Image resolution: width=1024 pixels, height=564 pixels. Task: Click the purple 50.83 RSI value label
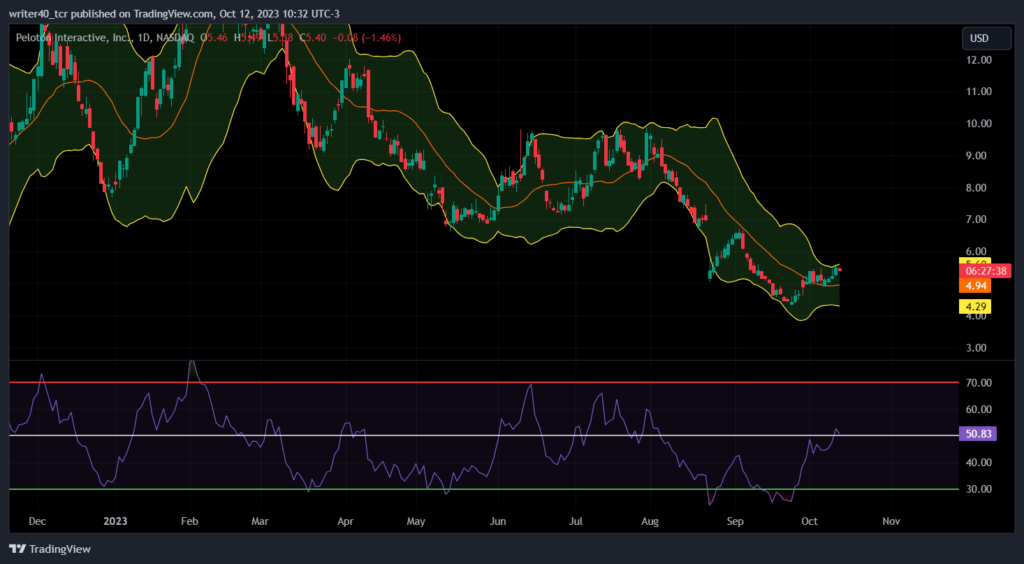[977, 433]
